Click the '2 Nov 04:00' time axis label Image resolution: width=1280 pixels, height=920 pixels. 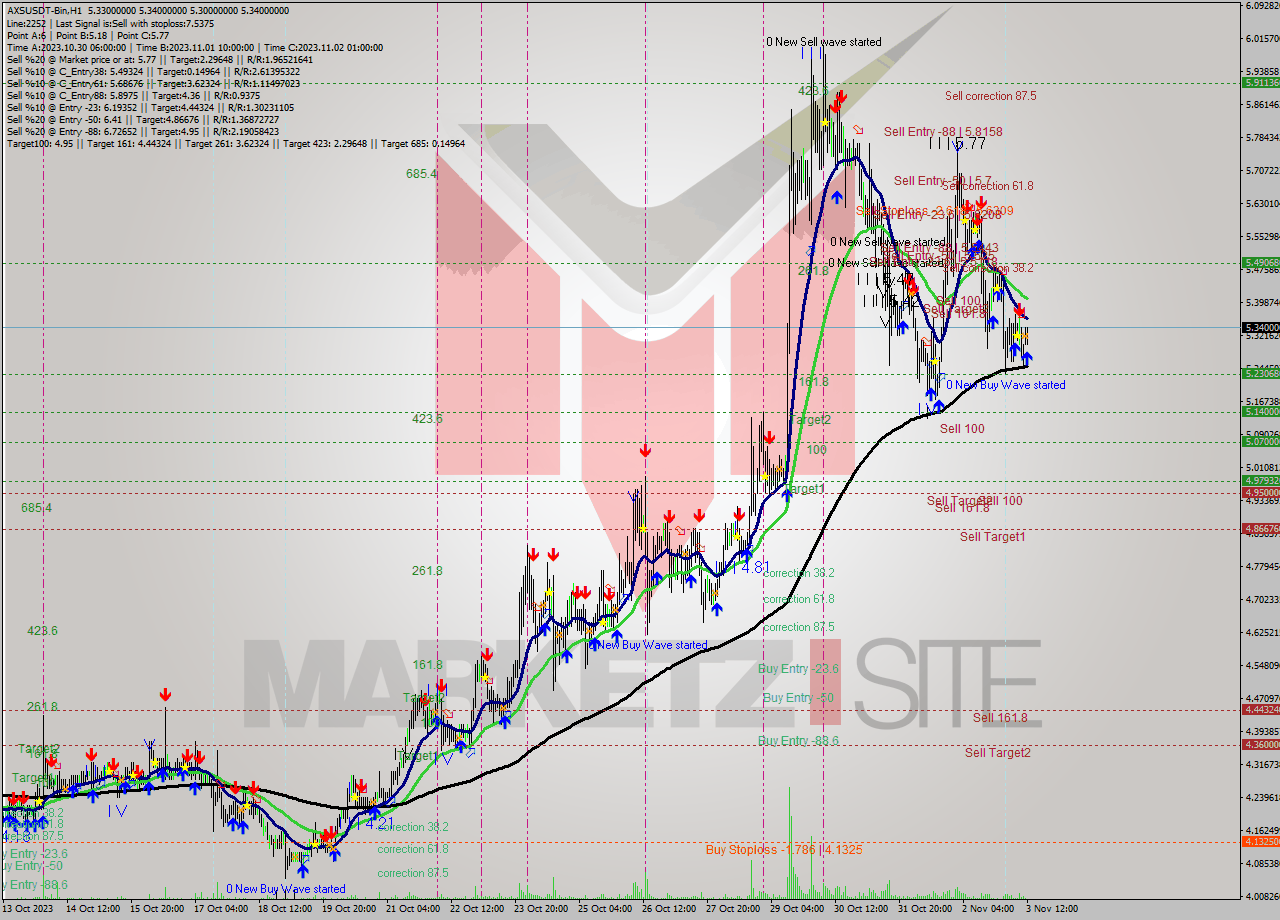point(988,909)
